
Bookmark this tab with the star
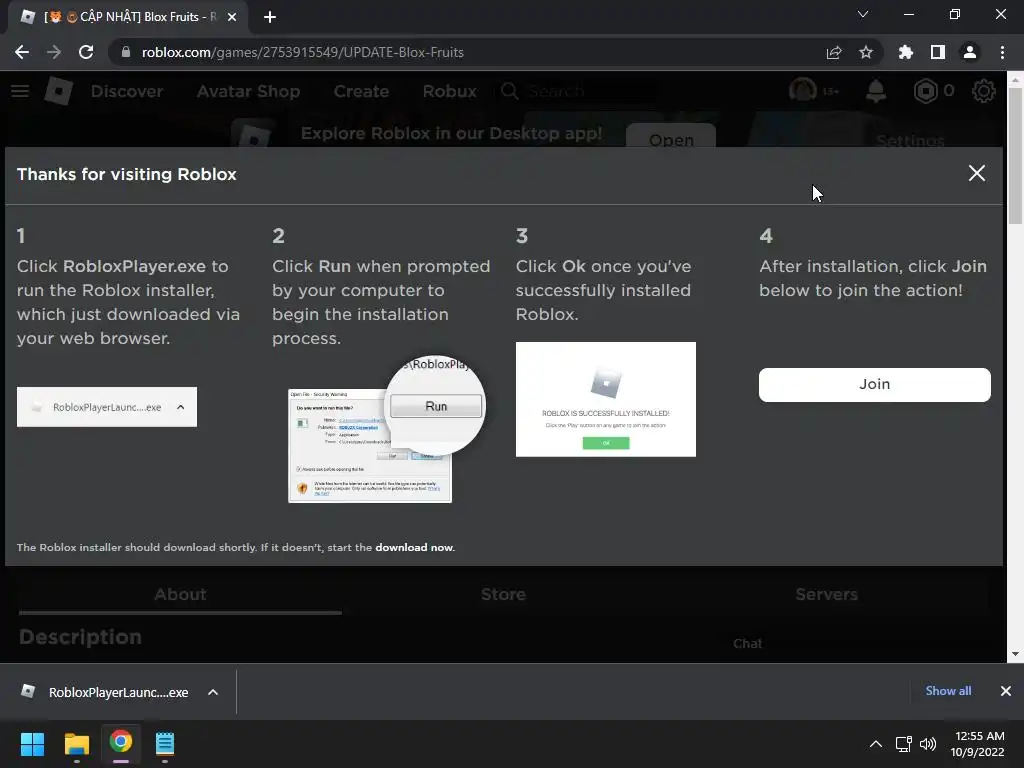pyautogui.click(x=866, y=52)
